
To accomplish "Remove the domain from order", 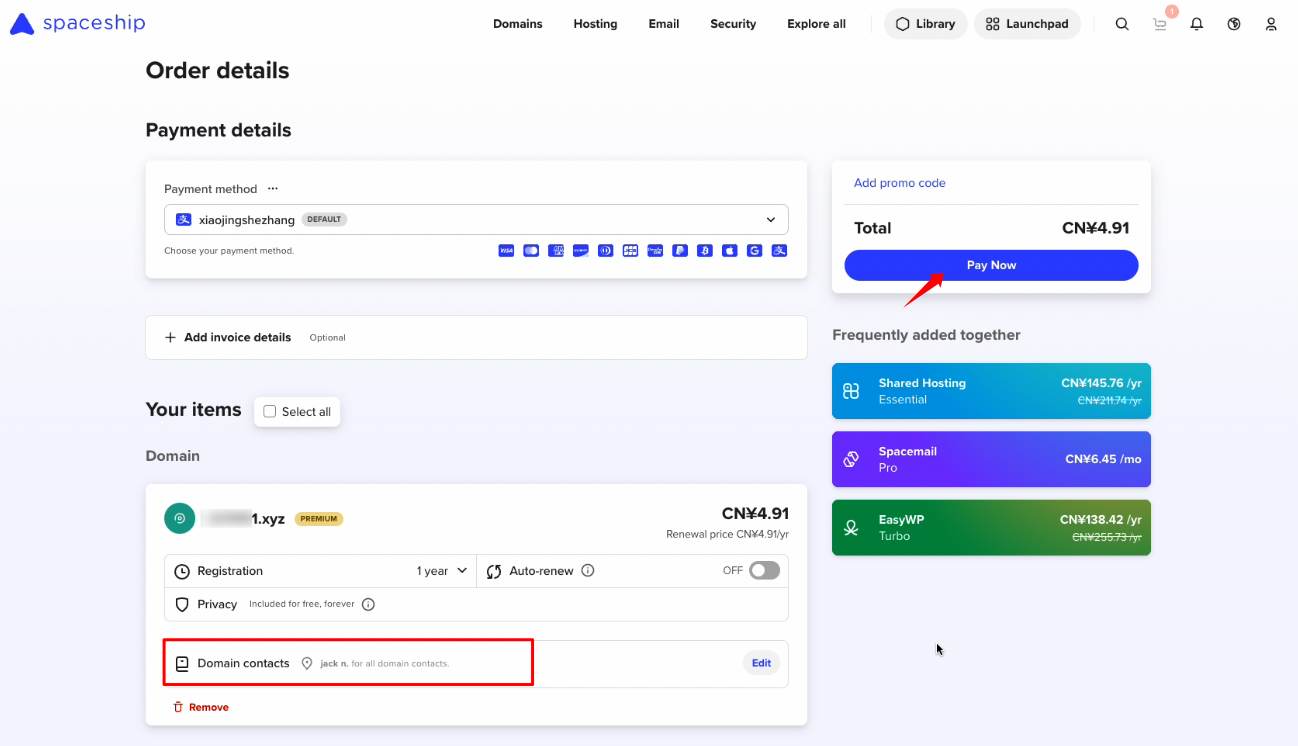I will tap(201, 707).
